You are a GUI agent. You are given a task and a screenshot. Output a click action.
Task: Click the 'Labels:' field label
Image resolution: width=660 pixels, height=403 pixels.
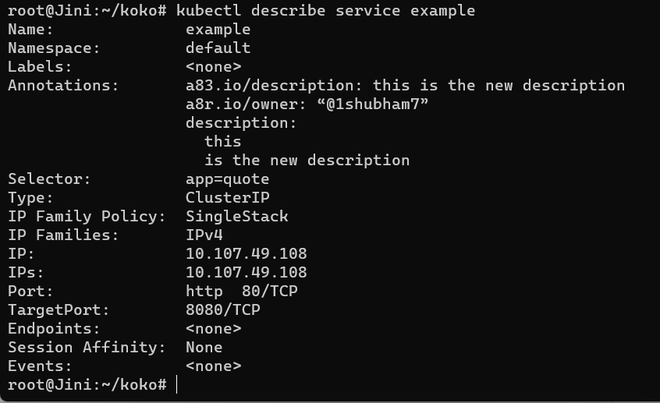40,66
